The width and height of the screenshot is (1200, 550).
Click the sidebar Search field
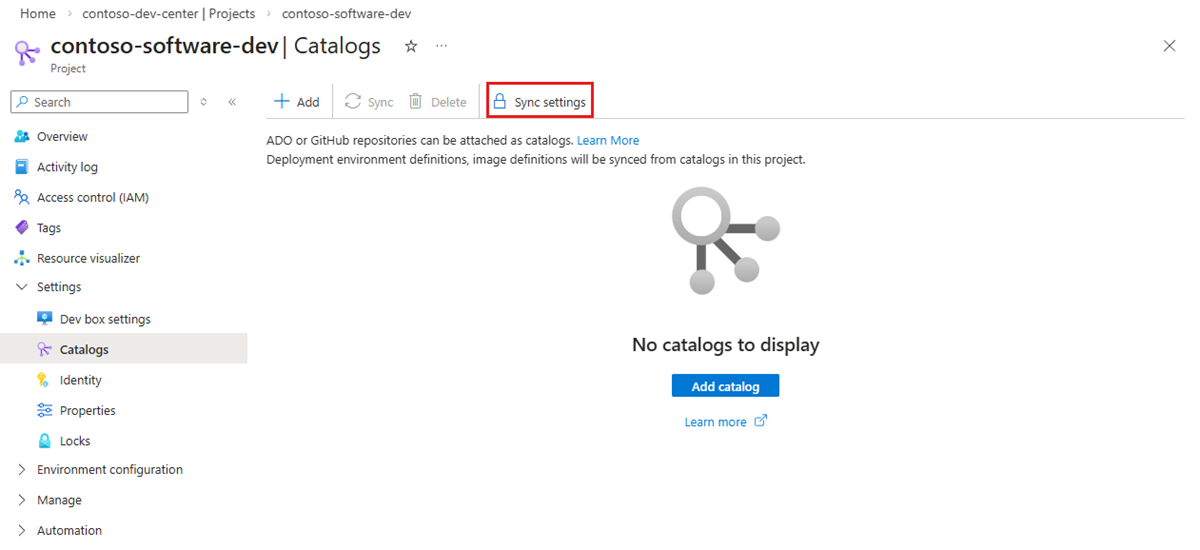coord(99,102)
